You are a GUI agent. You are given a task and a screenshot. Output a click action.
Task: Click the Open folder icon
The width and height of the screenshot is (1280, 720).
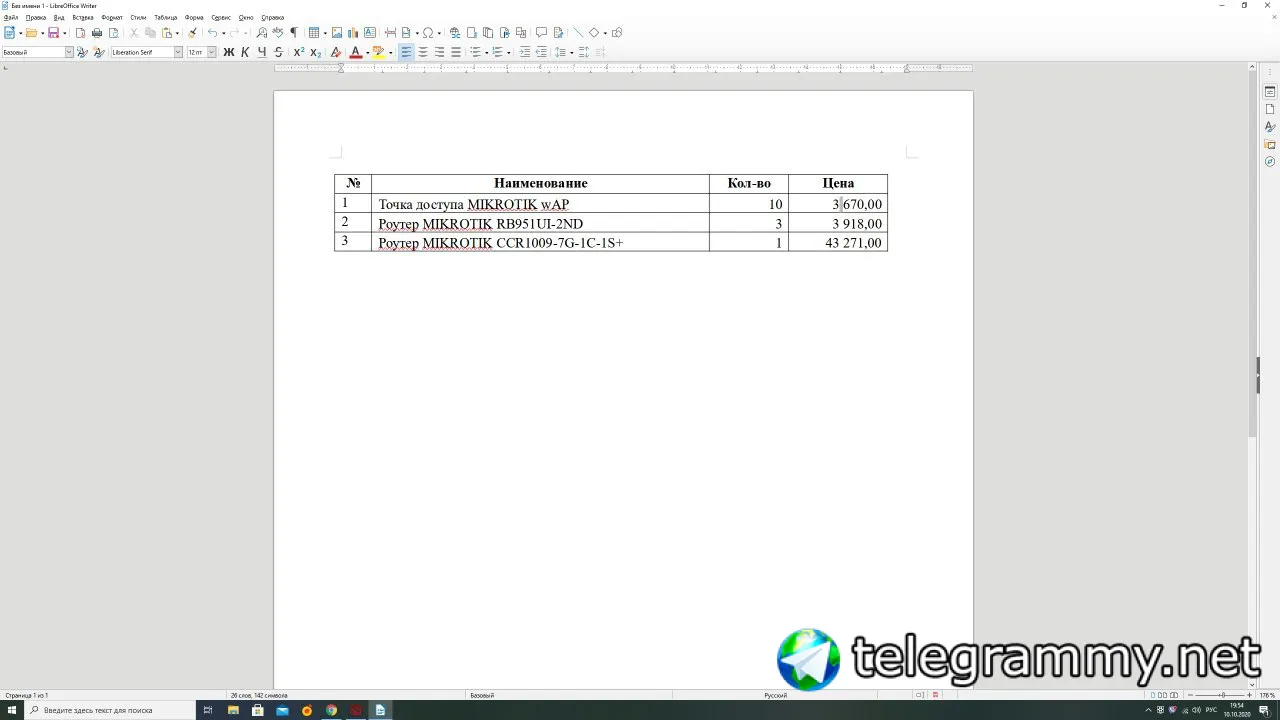[x=31, y=33]
